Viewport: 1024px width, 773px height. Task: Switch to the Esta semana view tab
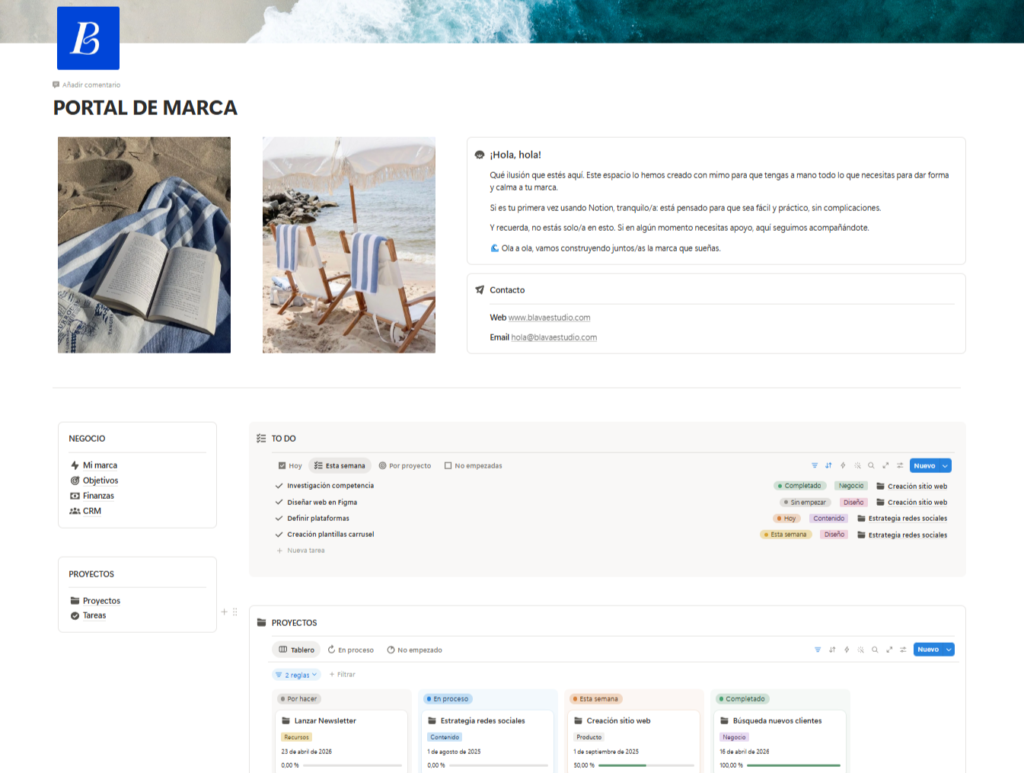click(x=340, y=465)
